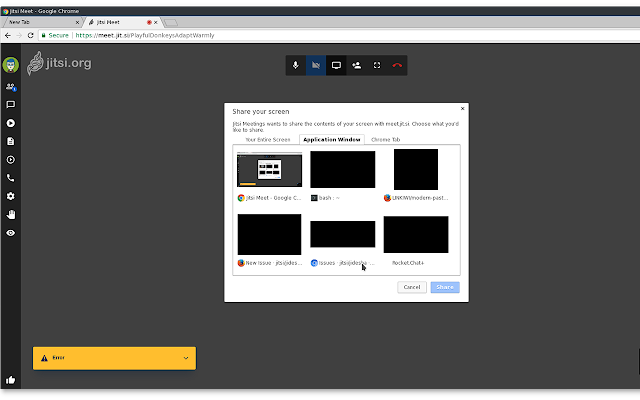
Task: Close the New Tab browser tab
Action: (77, 22)
